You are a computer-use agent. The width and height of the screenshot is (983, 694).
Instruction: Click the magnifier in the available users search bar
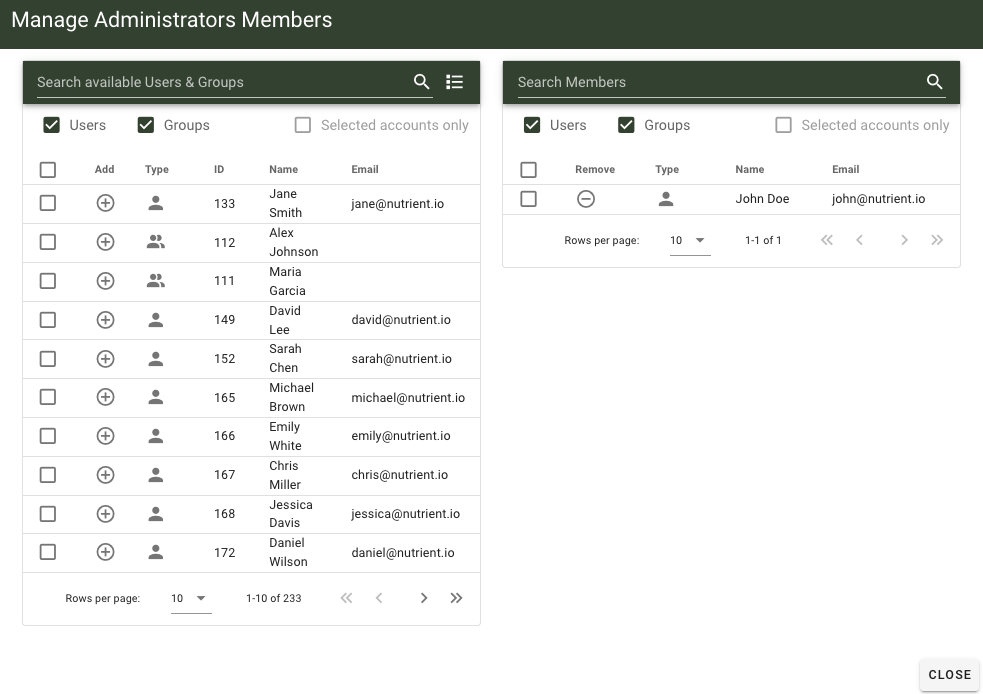[421, 82]
